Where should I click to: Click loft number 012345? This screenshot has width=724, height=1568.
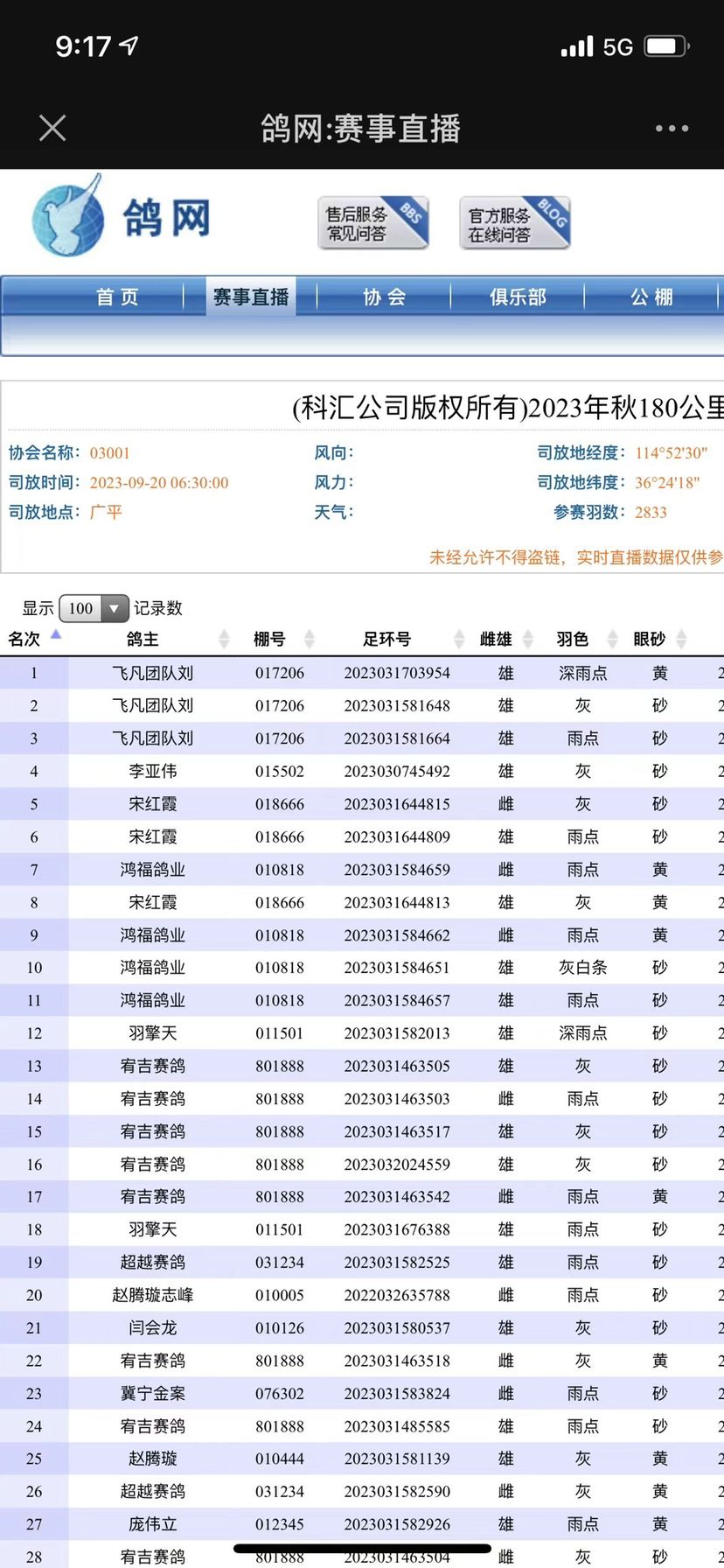(x=280, y=1524)
